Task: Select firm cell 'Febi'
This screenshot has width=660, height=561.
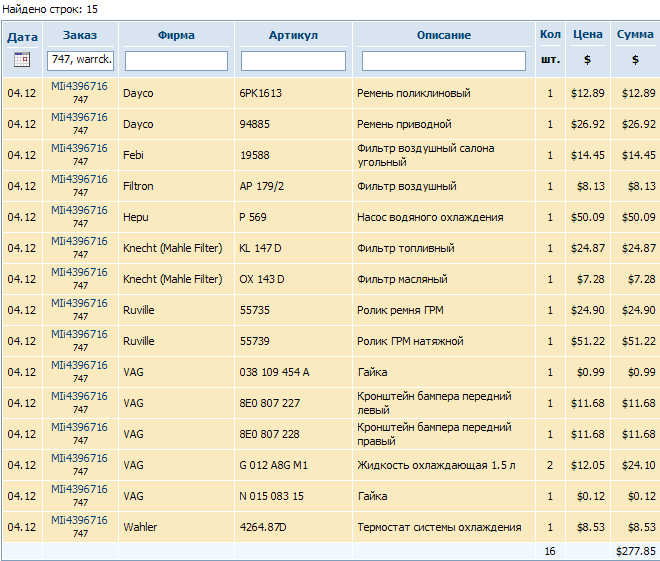Action: click(133, 155)
